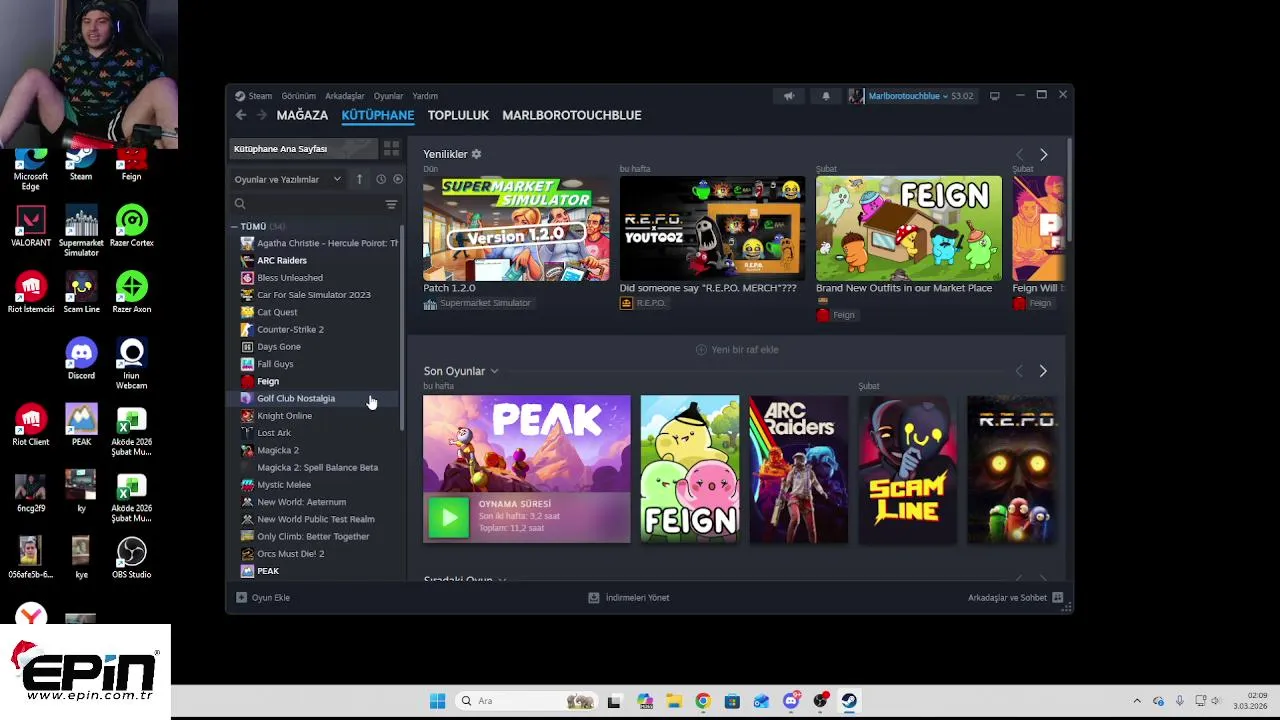Toggle recent activity clock filter
The height and width of the screenshot is (720, 1280).
pyautogui.click(x=380, y=179)
